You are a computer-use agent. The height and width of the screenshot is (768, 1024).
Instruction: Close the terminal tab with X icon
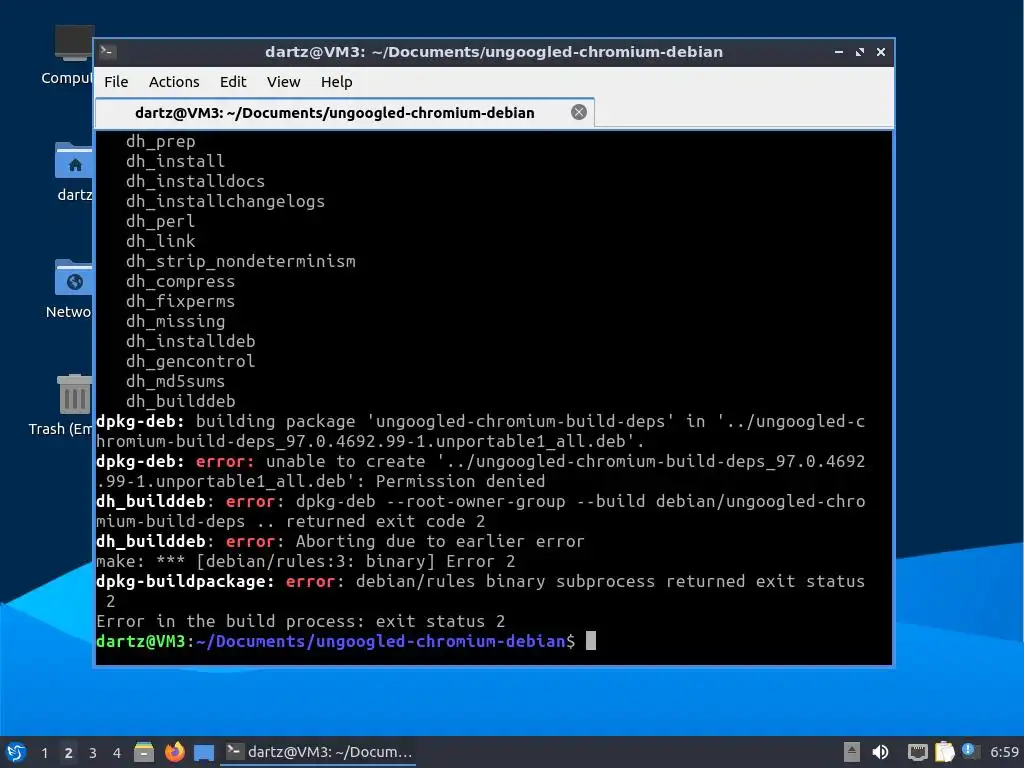click(579, 112)
